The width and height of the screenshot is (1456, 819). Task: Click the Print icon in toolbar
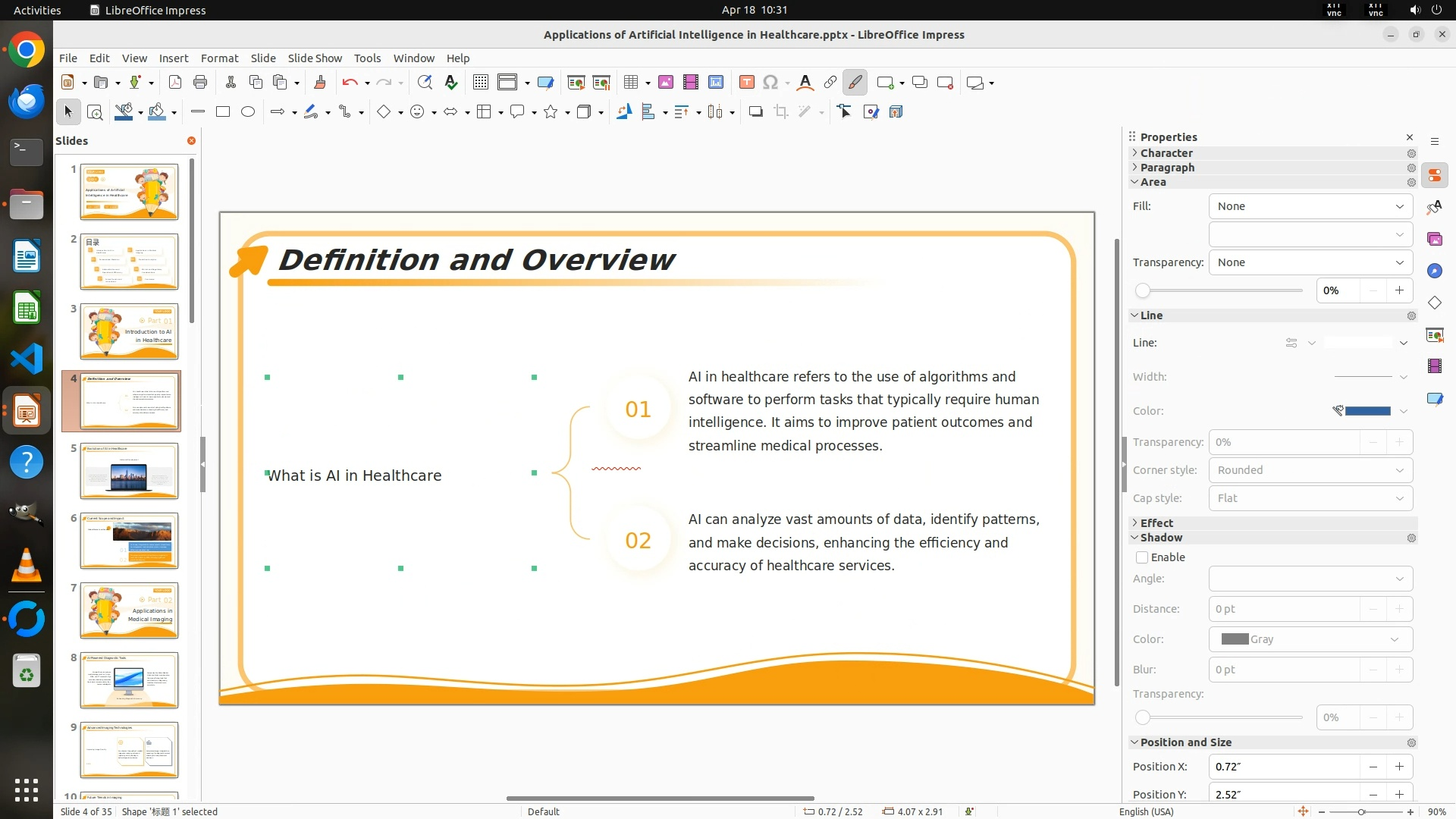tap(200, 83)
